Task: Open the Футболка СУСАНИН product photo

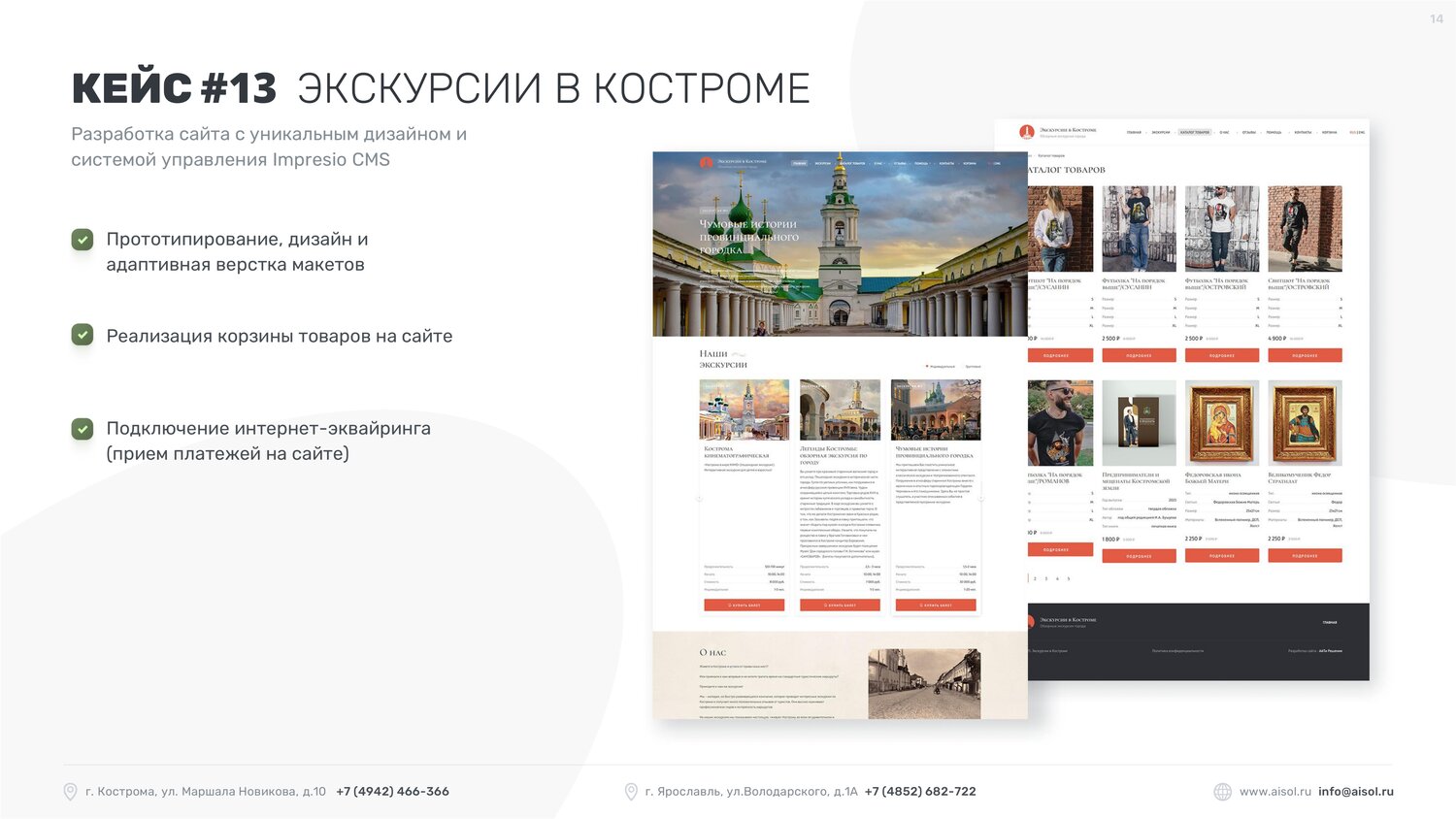Action: [1139, 229]
